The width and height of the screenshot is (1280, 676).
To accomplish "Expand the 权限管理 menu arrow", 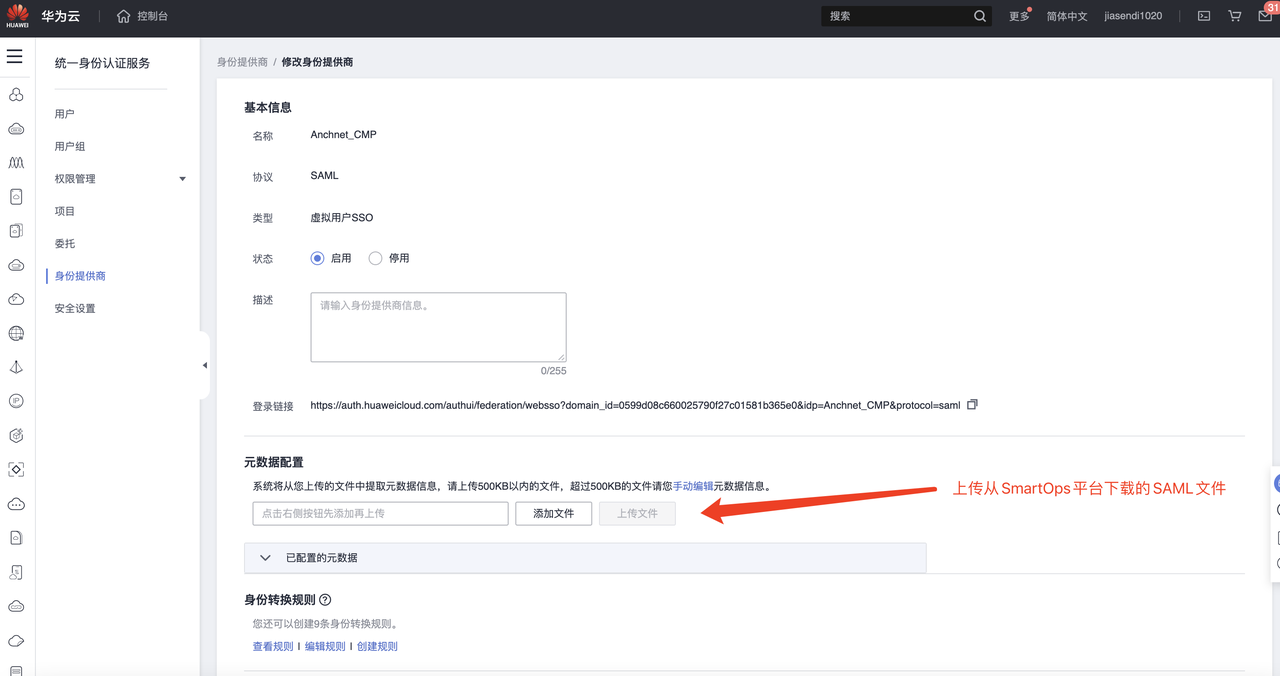I will coord(182,179).
